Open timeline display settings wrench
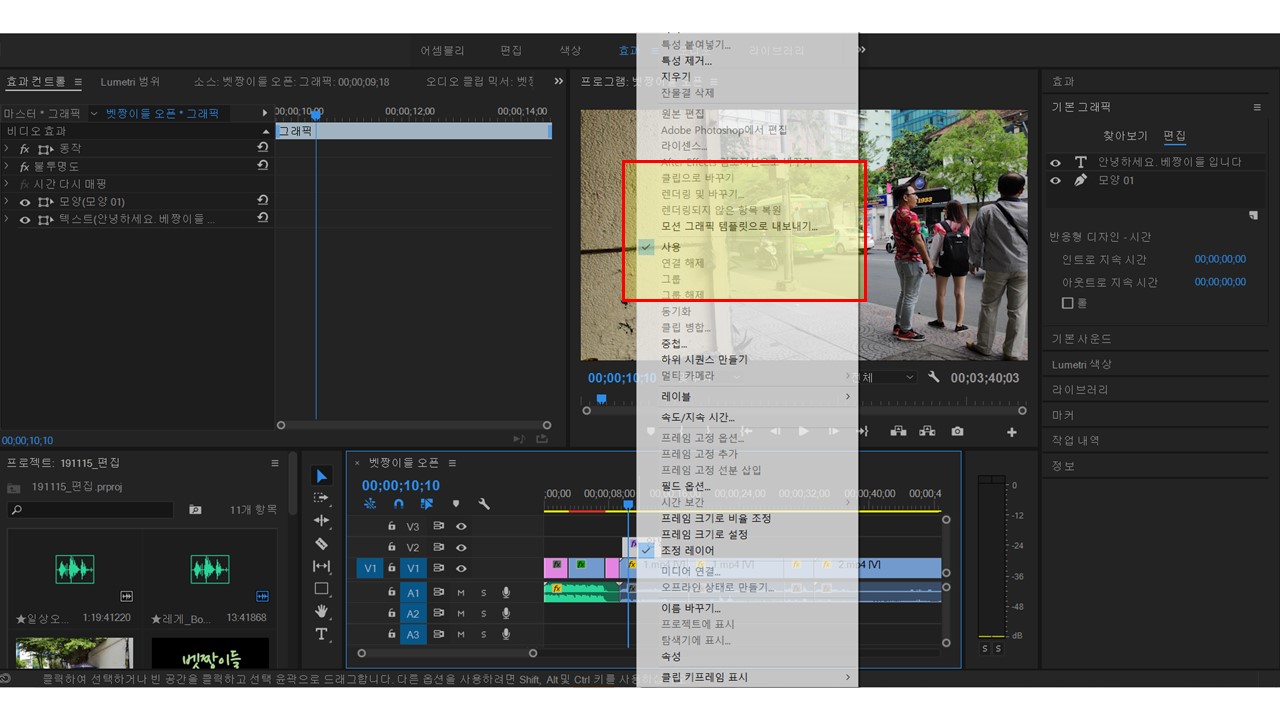The image size is (1280, 720). (x=484, y=504)
